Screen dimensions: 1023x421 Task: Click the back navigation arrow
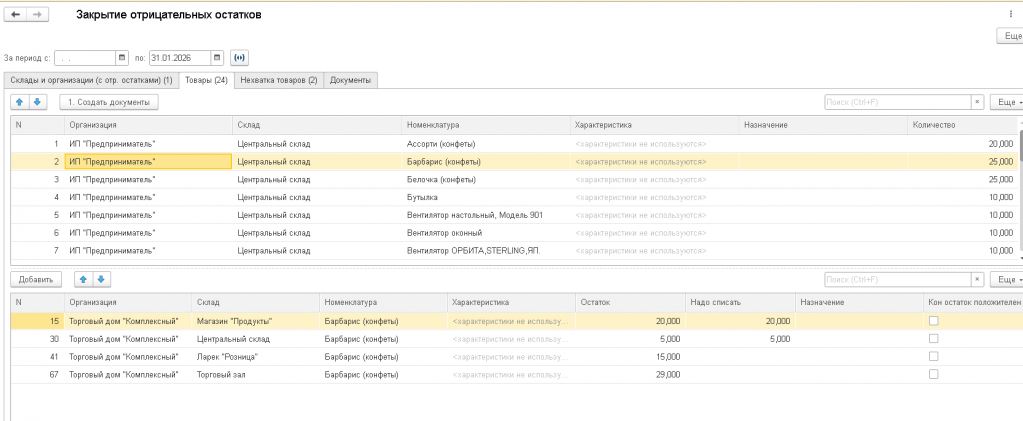tap(16, 15)
